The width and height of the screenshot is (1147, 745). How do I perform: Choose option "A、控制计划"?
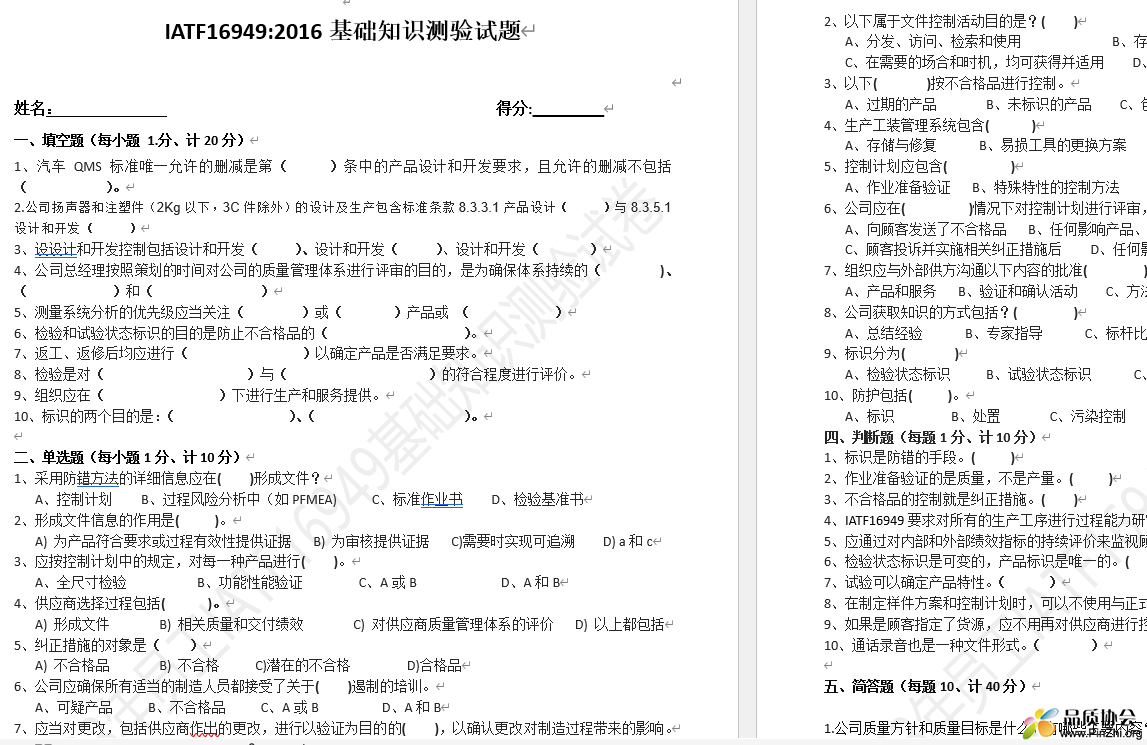point(73,500)
